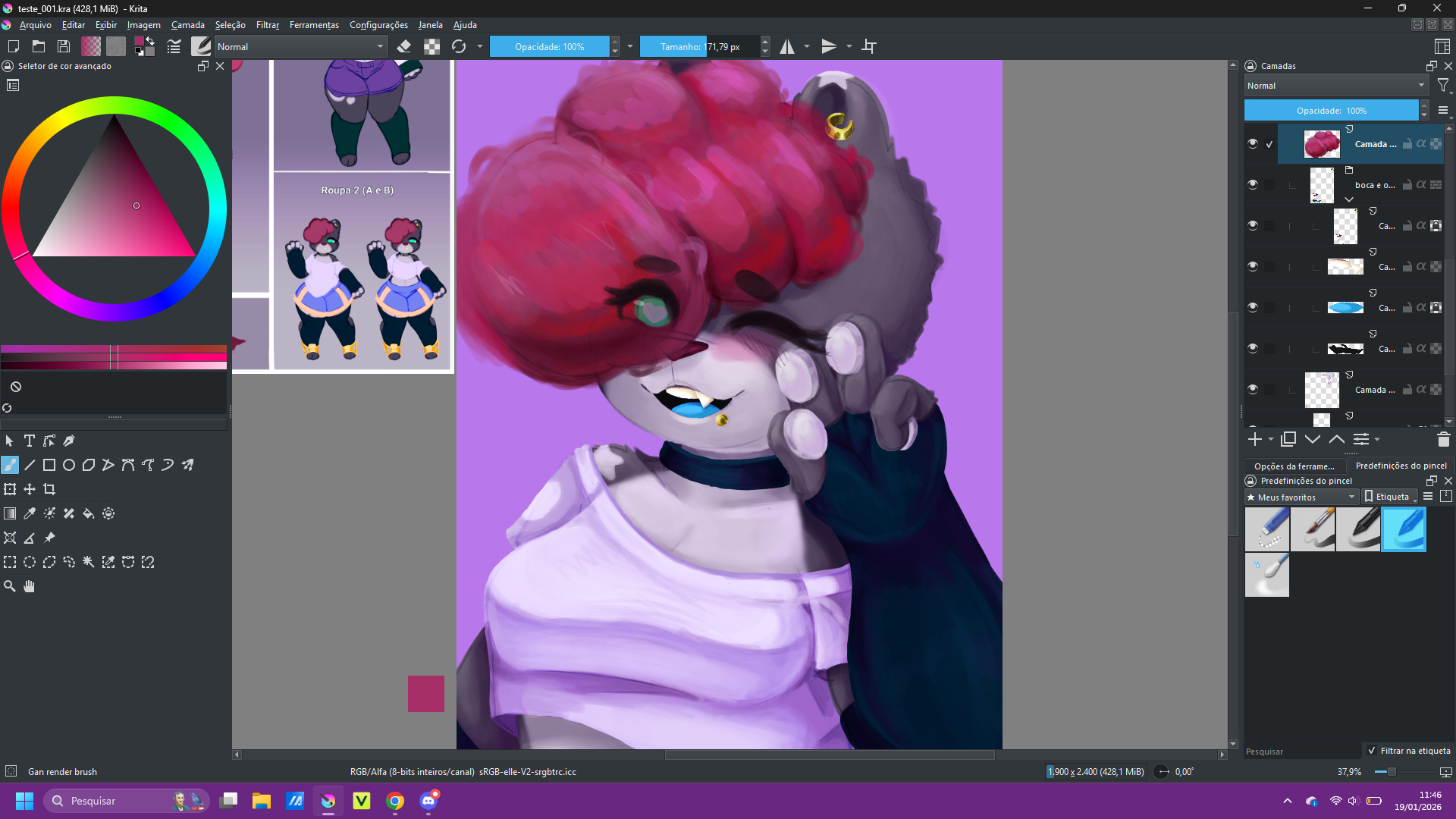This screenshot has height=819, width=1456.
Task: Select the Color sampler eyedropper tool
Action: point(30,513)
